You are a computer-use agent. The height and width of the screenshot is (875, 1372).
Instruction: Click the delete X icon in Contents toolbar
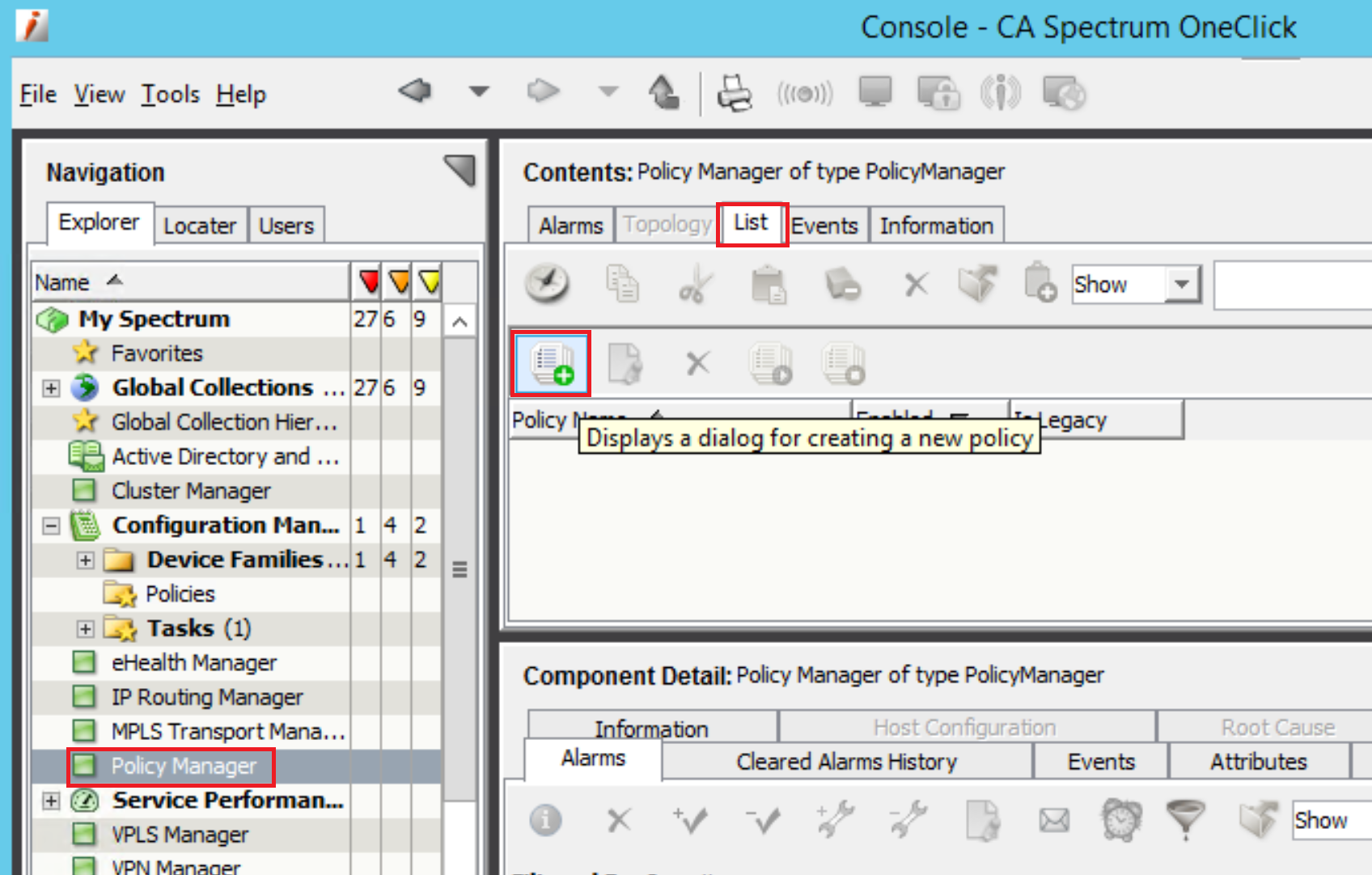(916, 285)
